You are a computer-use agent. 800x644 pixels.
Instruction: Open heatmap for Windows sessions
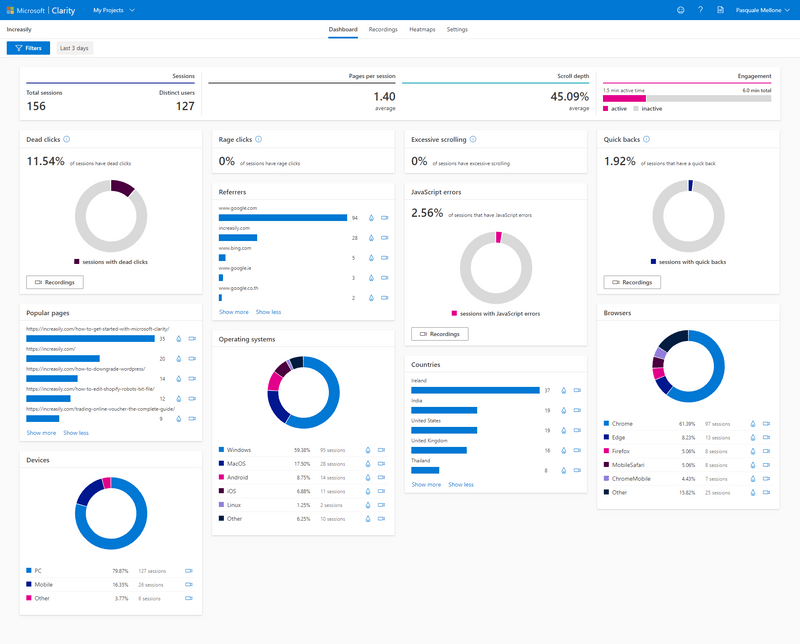tap(368, 450)
